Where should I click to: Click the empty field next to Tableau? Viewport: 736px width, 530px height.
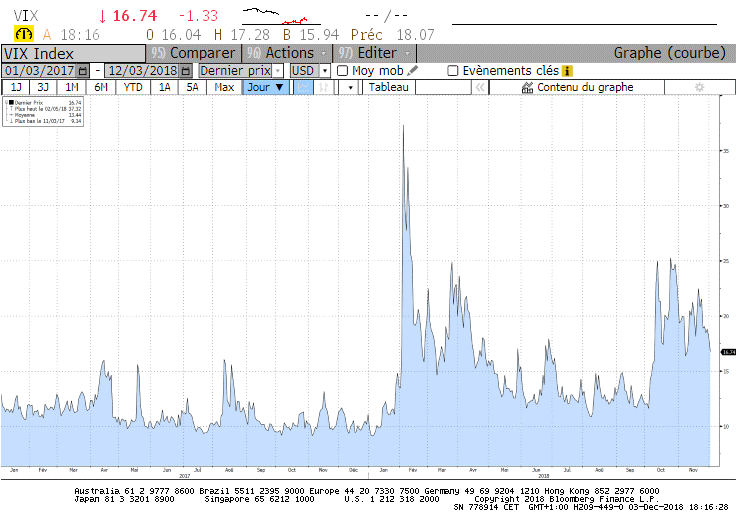pyautogui.click(x=443, y=87)
